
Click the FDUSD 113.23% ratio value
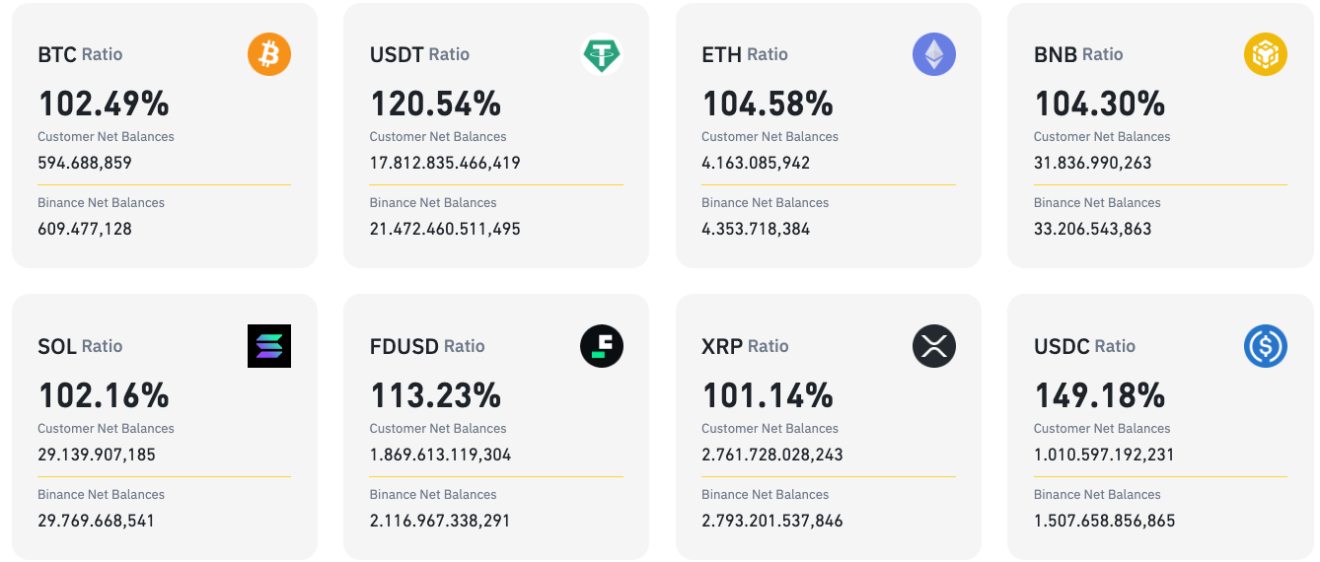(435, 395)
